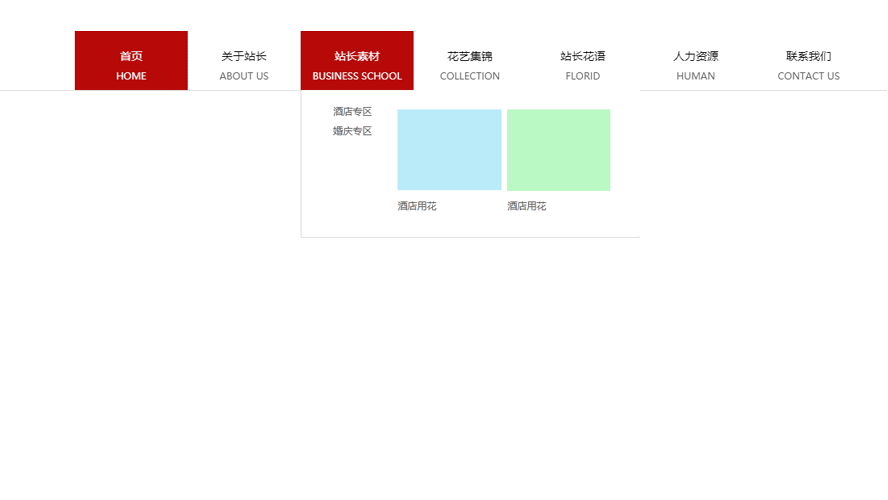Select the 站长素材 BUSINESS SCHOOL menu
The width and height of the screenshot is (888, 500).
(x=357, y=61)
